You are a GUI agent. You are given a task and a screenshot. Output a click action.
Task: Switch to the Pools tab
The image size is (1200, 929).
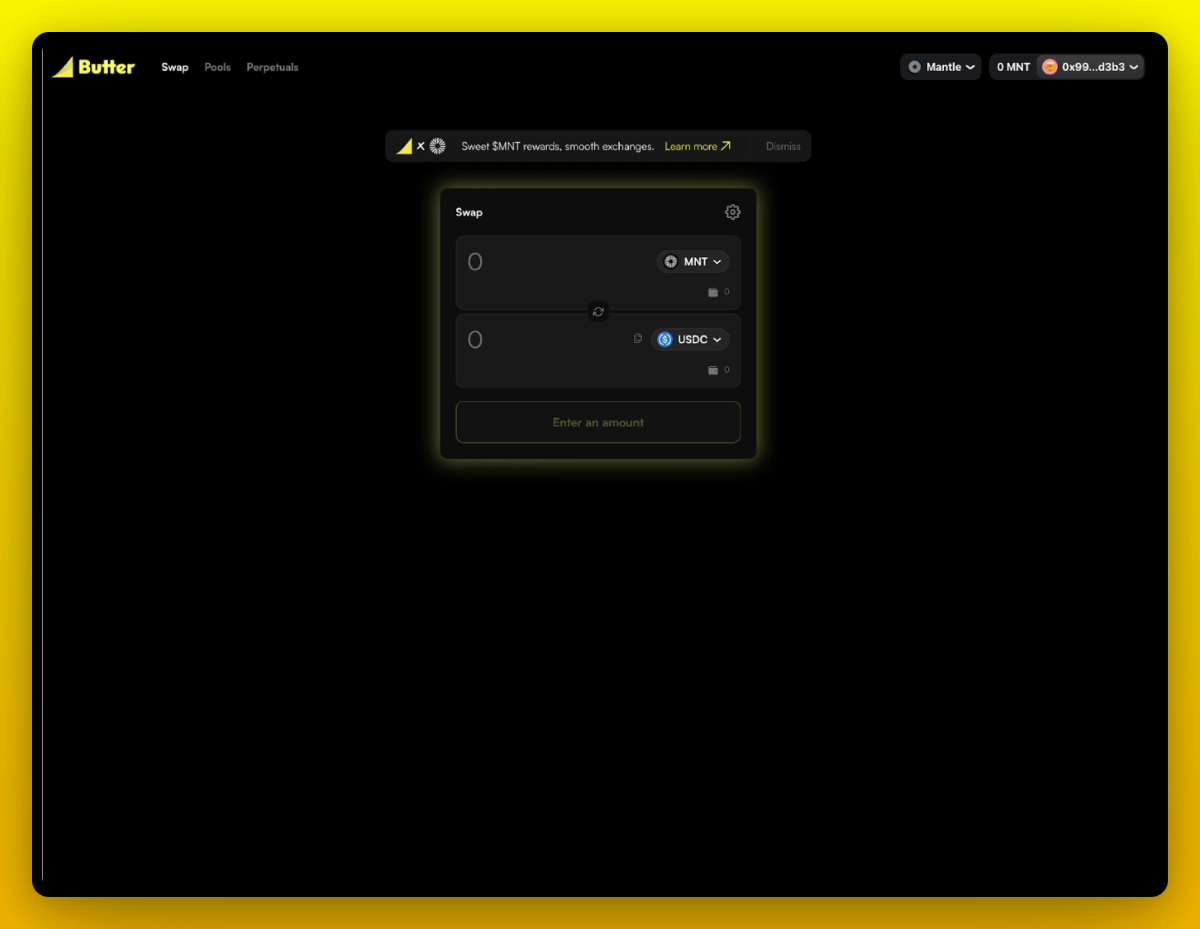tap(217, 67)
